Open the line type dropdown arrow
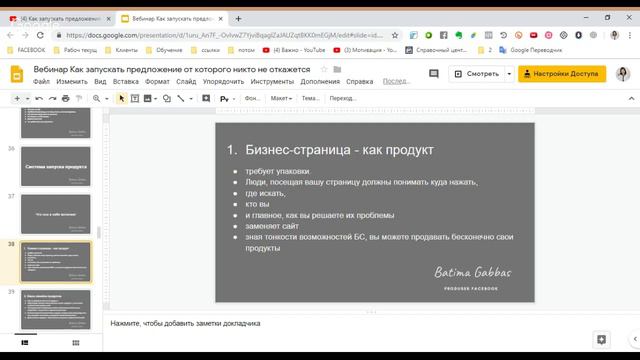640x360 pixels. click(191, 99)
